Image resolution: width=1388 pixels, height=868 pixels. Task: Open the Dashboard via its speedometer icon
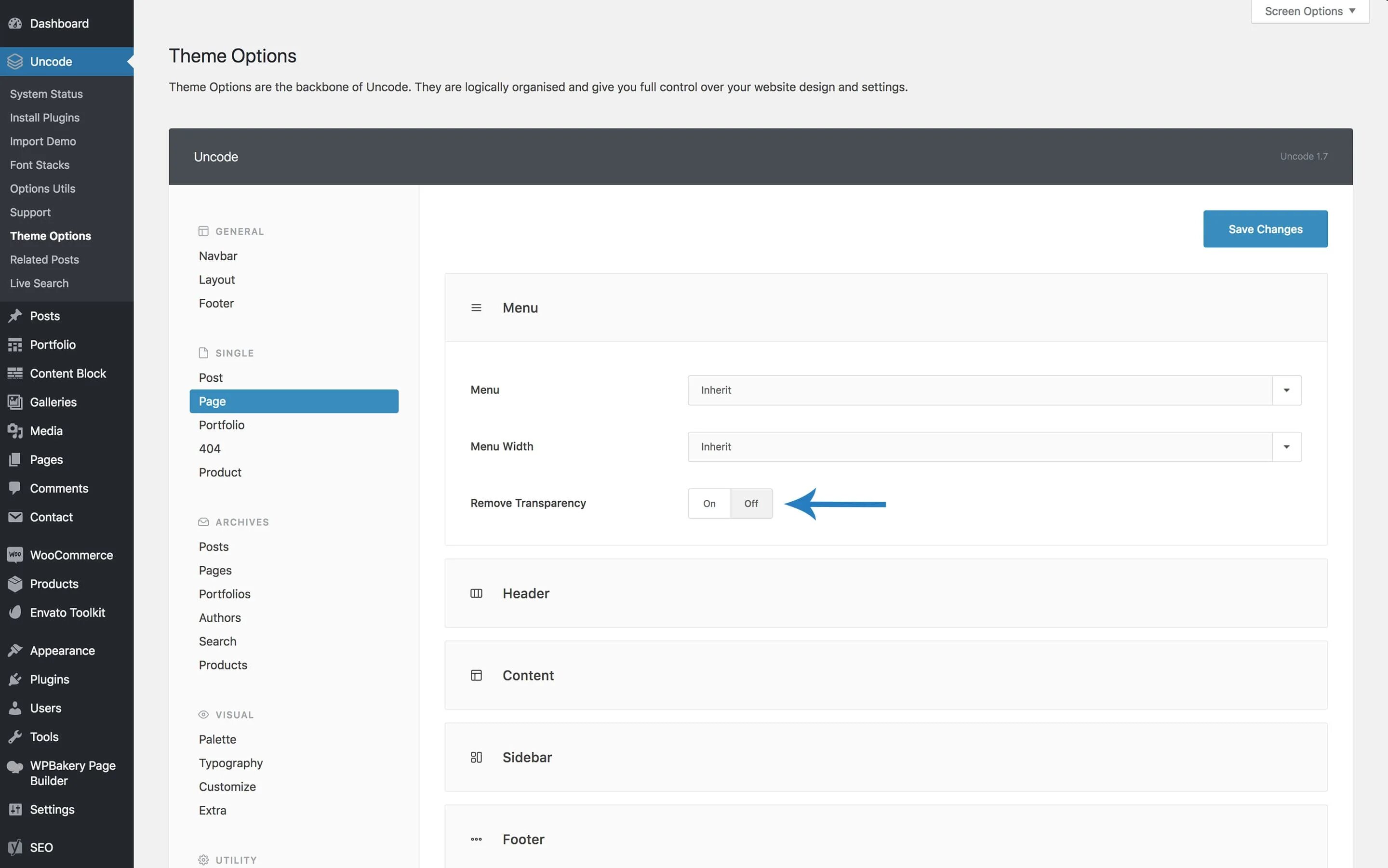15,24
